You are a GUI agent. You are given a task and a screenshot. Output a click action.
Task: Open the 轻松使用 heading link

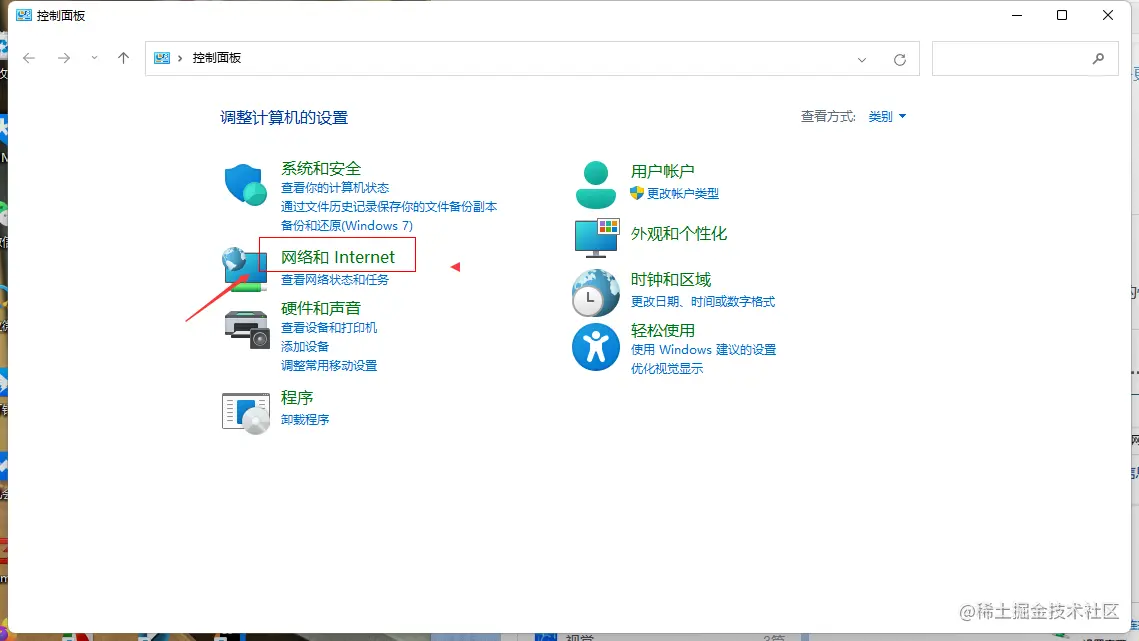(662, 331)
